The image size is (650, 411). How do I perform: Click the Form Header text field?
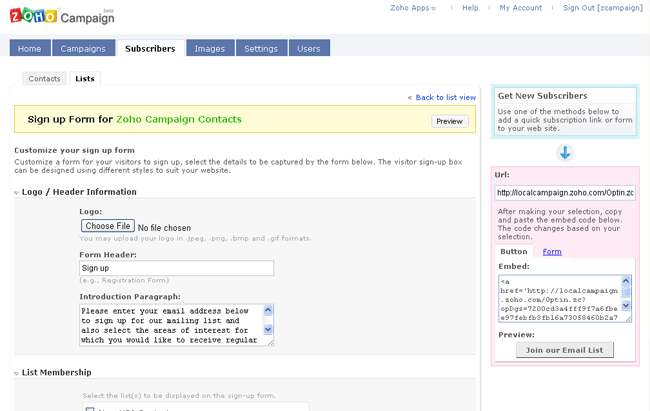pos(176,268)
